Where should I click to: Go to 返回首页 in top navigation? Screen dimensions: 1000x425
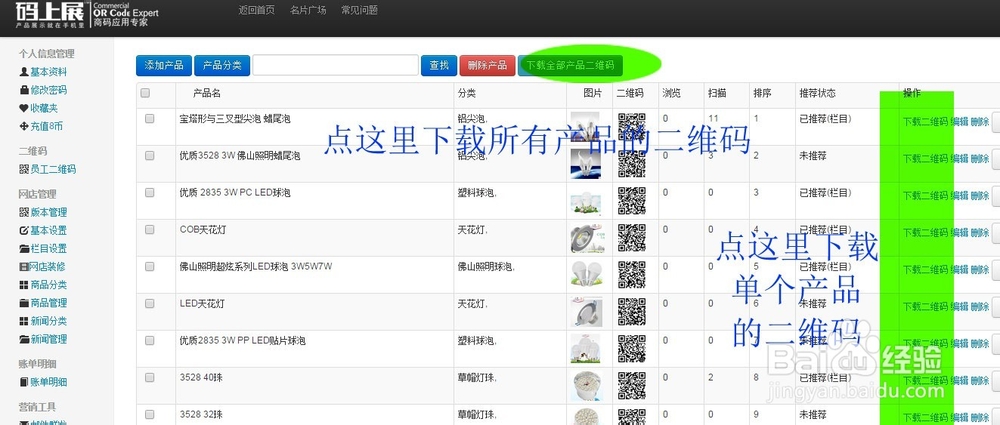257,10
